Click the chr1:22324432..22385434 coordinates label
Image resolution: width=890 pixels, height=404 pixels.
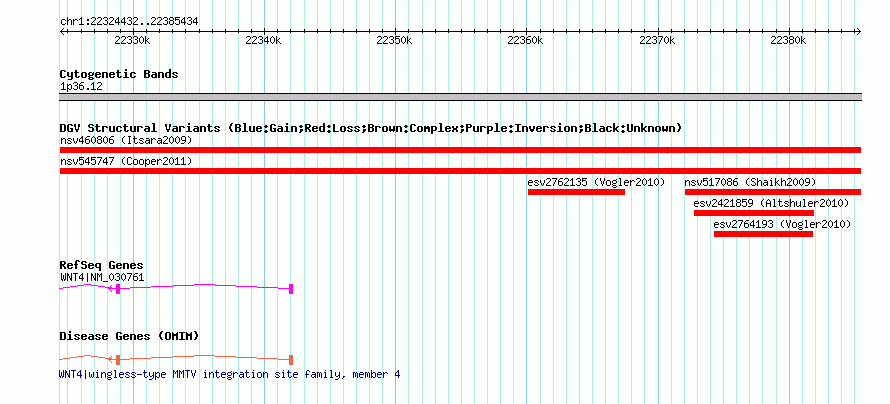[129, 22]
